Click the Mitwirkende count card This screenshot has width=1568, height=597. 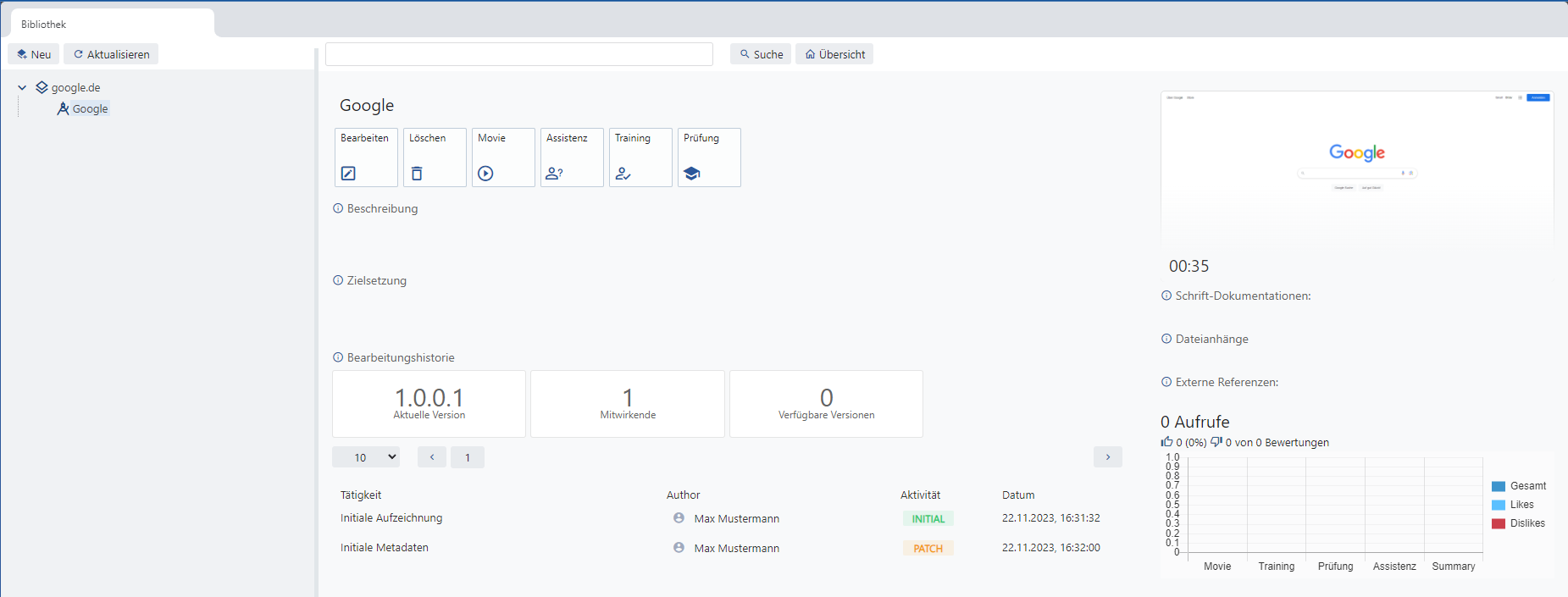click(x=628, y=404)
